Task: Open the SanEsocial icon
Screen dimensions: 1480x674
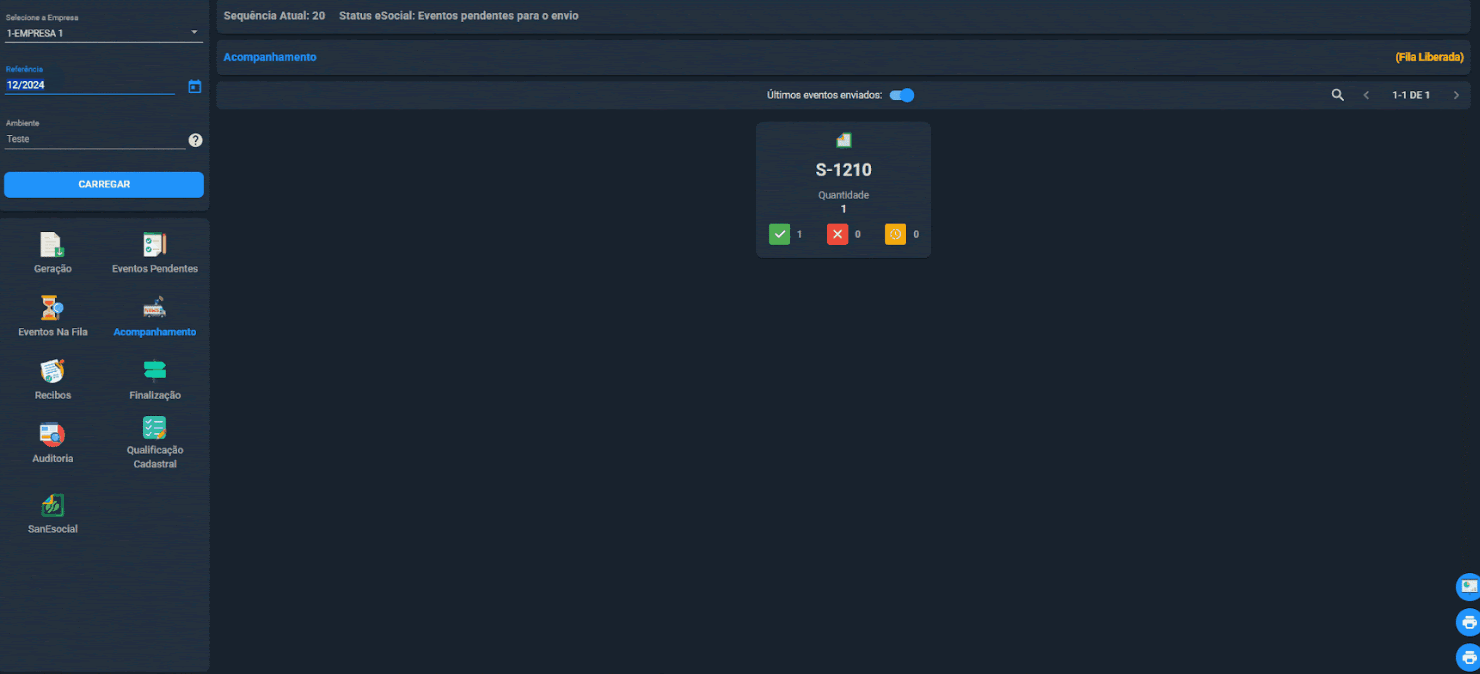Action: pyautogui.click(x=52, y=505)
